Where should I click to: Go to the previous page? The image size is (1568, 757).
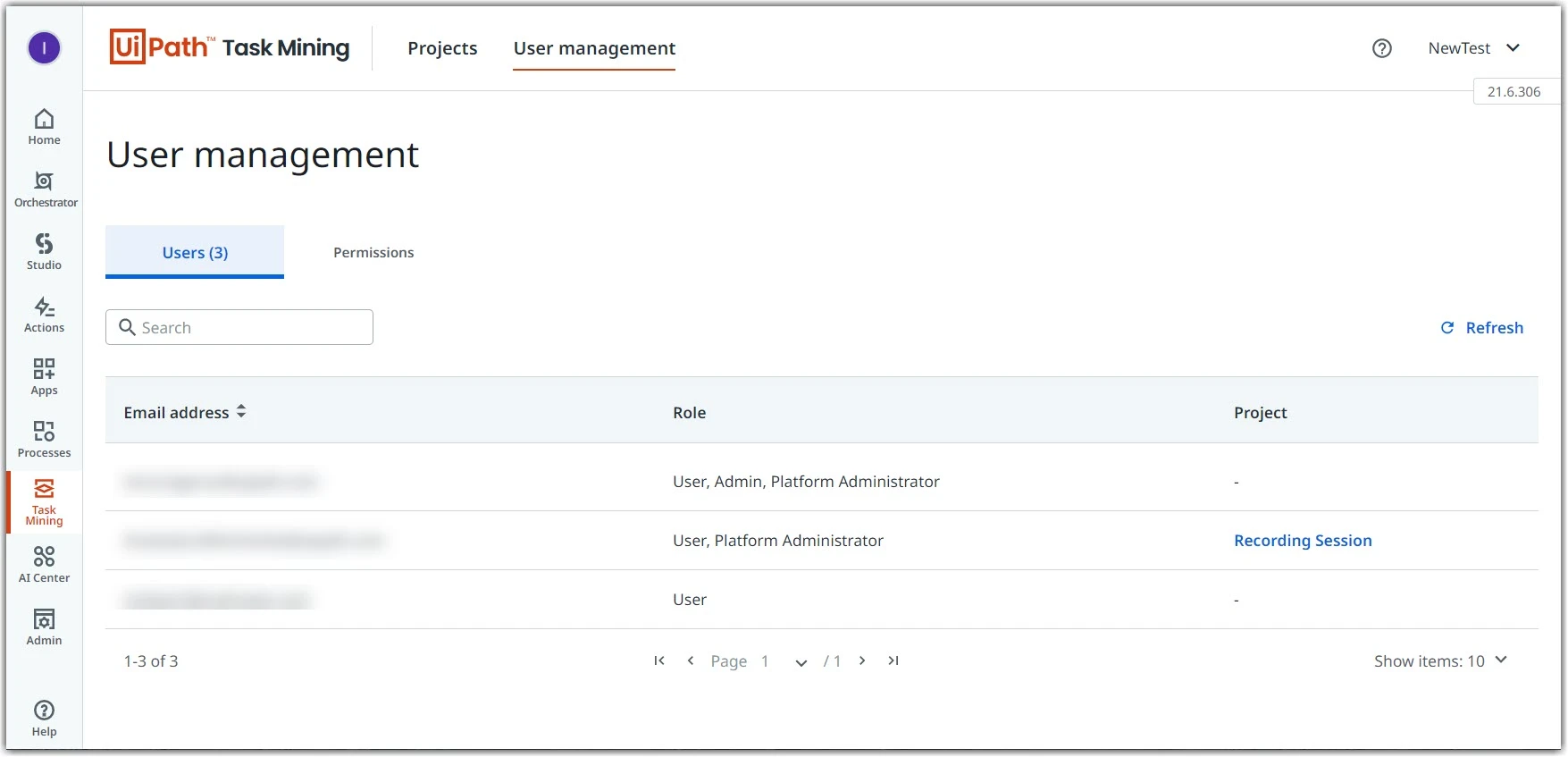click(x=691, y=660)
